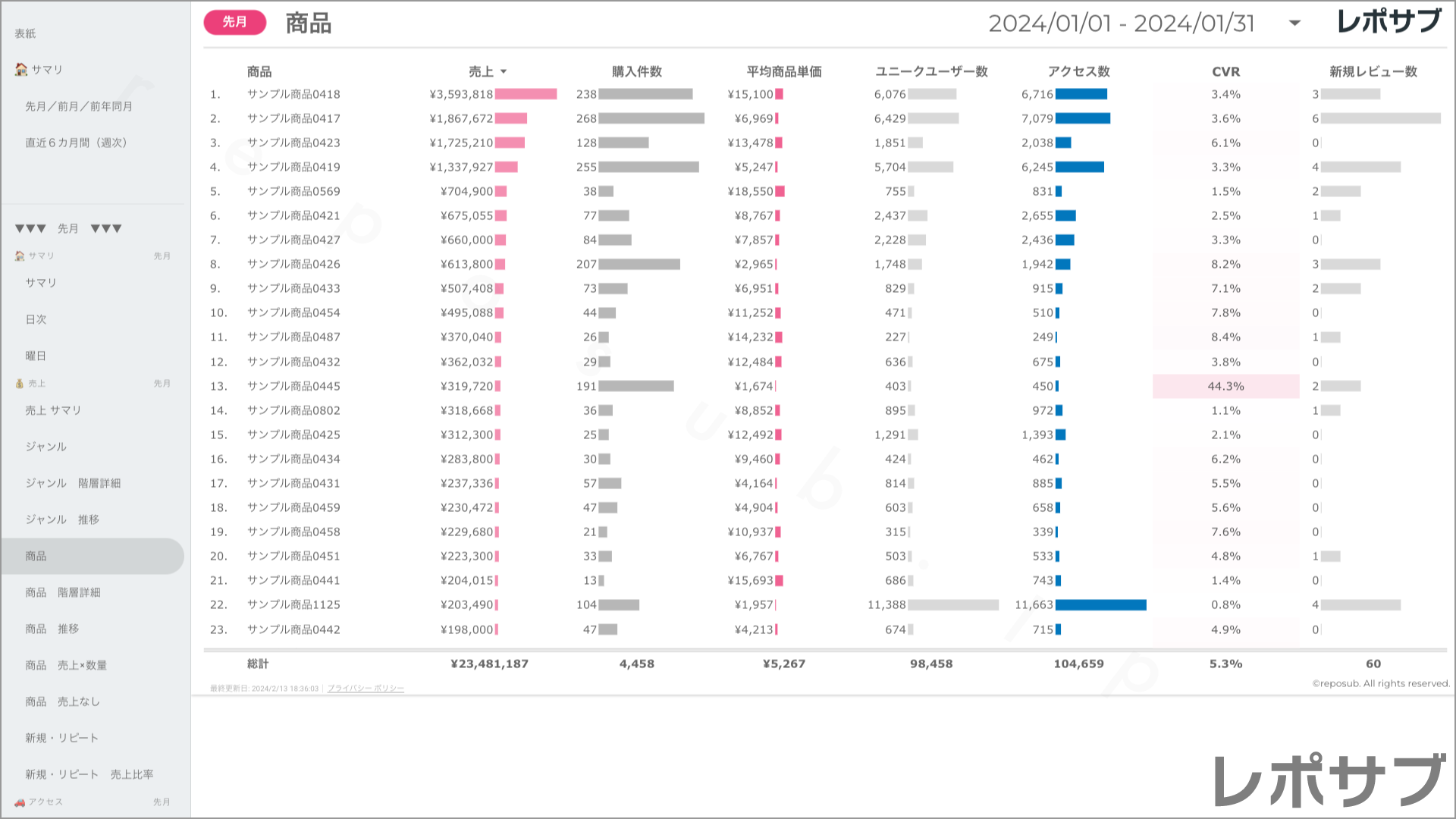Go to the 先月／前月／前年同月 page

click(x=79, y=106)
